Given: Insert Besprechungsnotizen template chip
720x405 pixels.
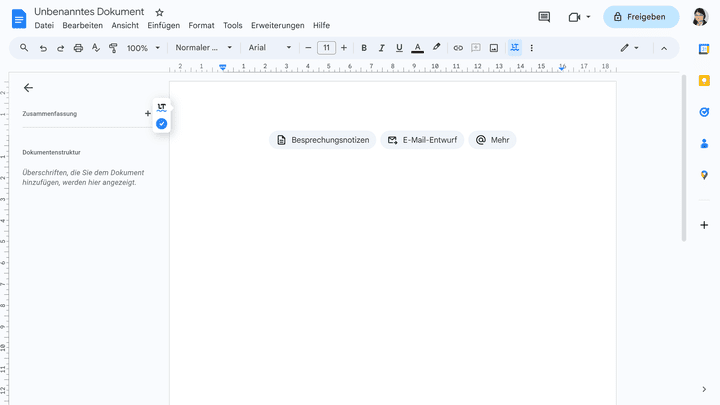Looking at the screenshot, I should point(322,140).
